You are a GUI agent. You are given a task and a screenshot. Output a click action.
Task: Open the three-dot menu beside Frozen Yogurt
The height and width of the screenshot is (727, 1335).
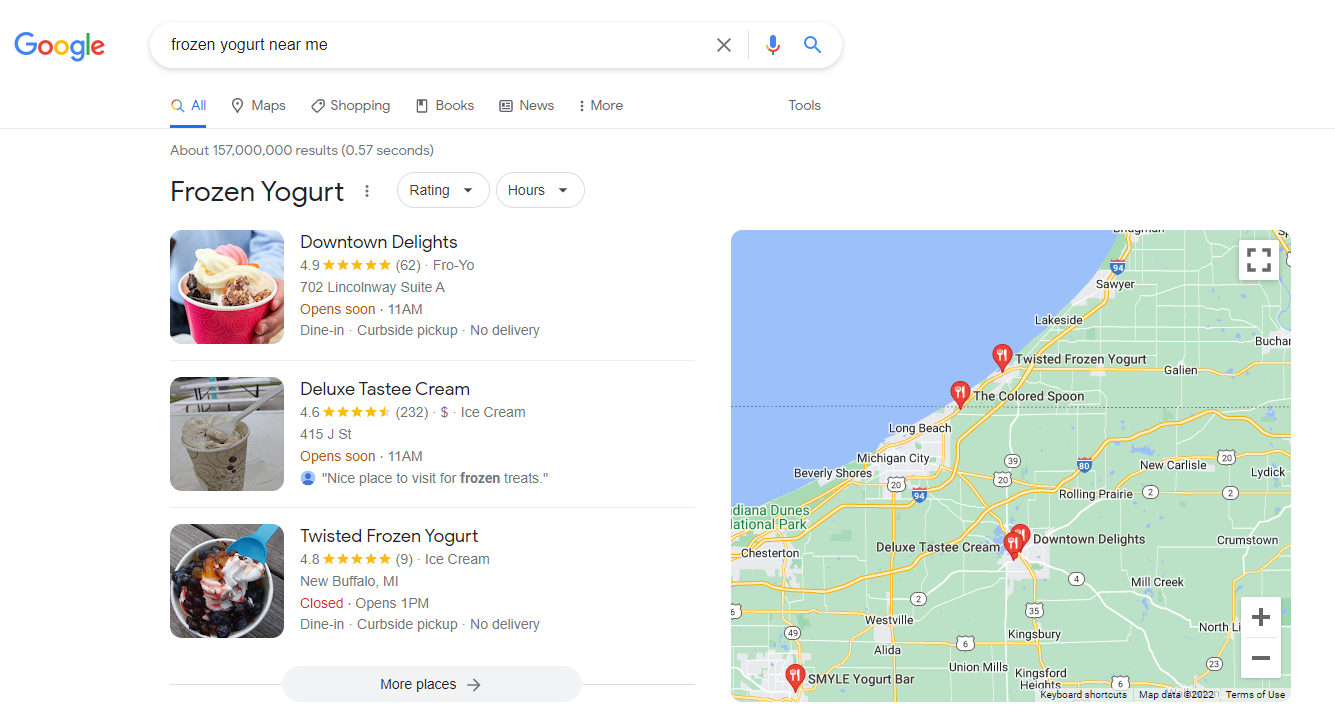[367, 191]
